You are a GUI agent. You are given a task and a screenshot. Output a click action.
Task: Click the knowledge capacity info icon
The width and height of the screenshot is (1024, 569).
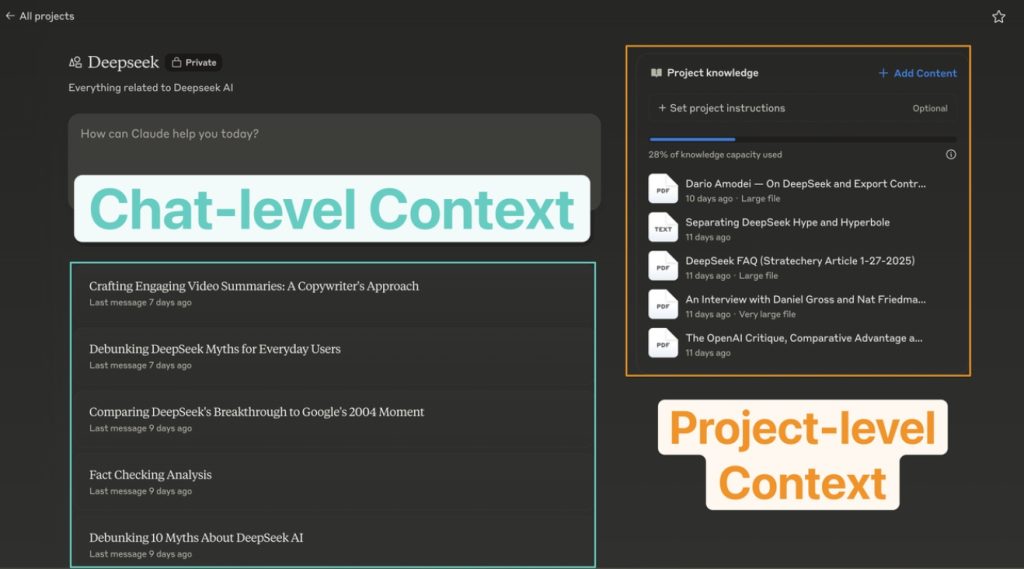point(950,155)
